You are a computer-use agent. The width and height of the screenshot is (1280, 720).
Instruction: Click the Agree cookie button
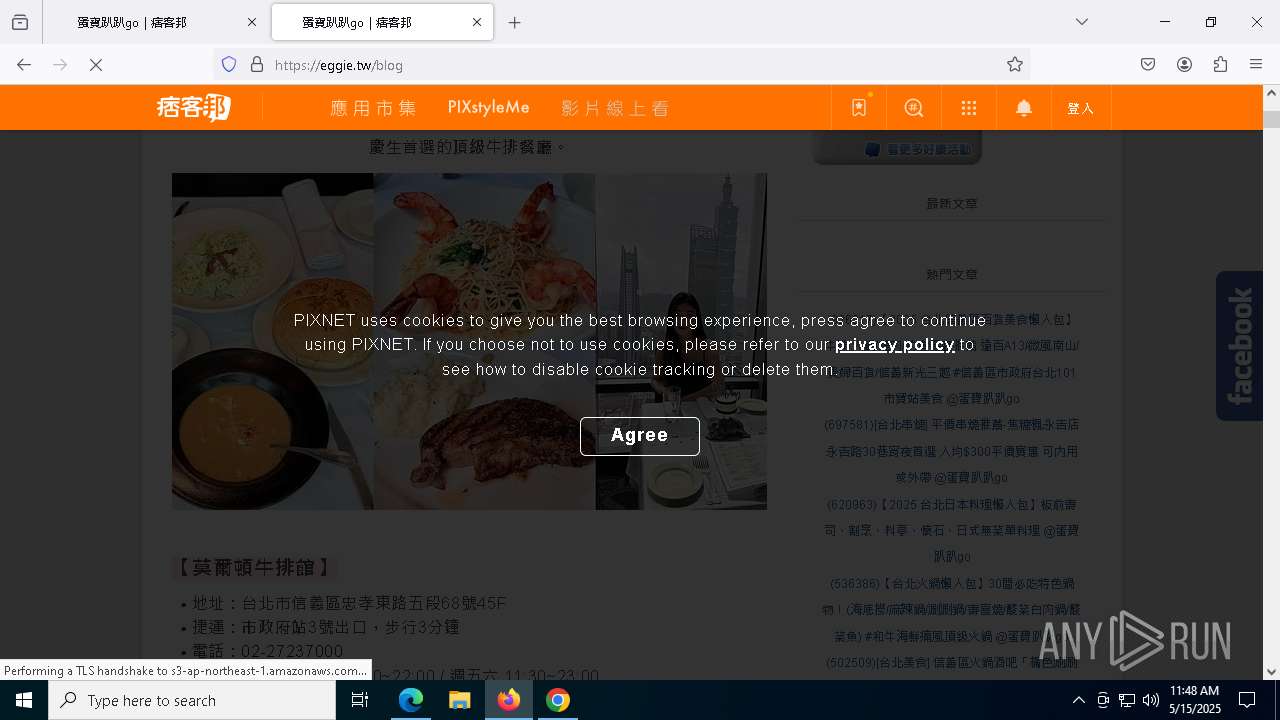(640, 436)
